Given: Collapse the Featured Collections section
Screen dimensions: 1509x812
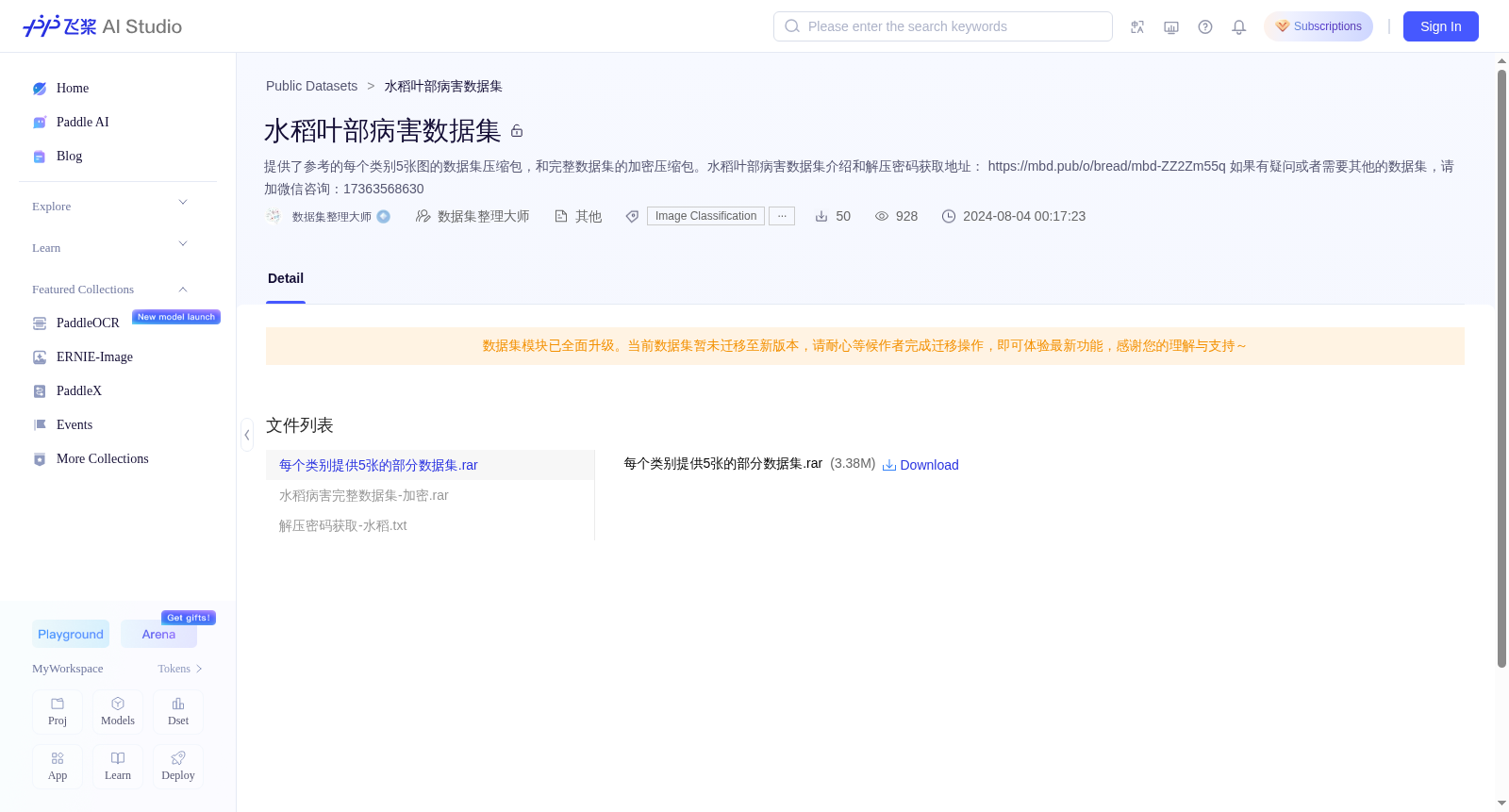Looking at the screenshot, I should [110, 289].
